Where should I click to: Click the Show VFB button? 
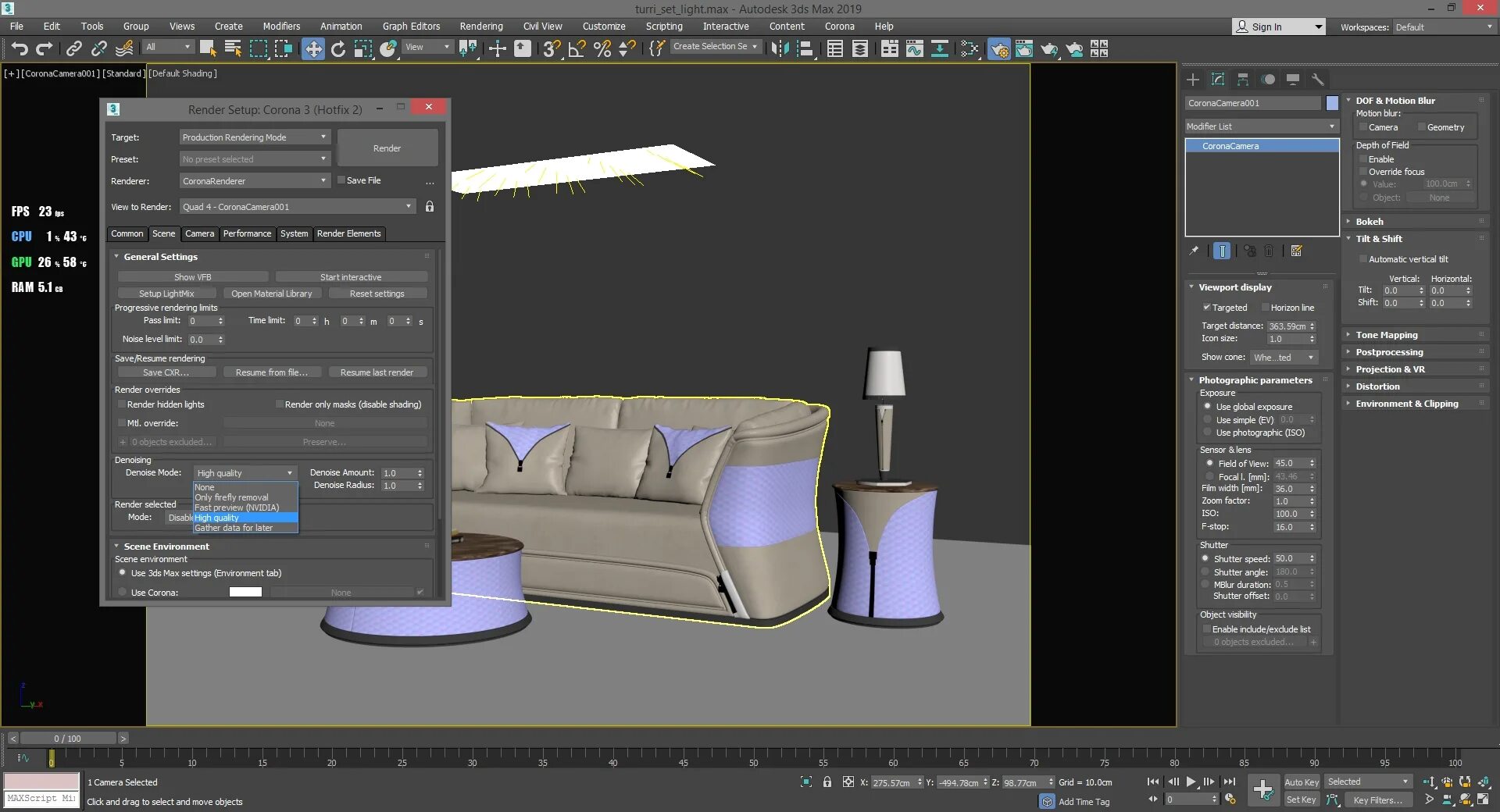(193, 277)
